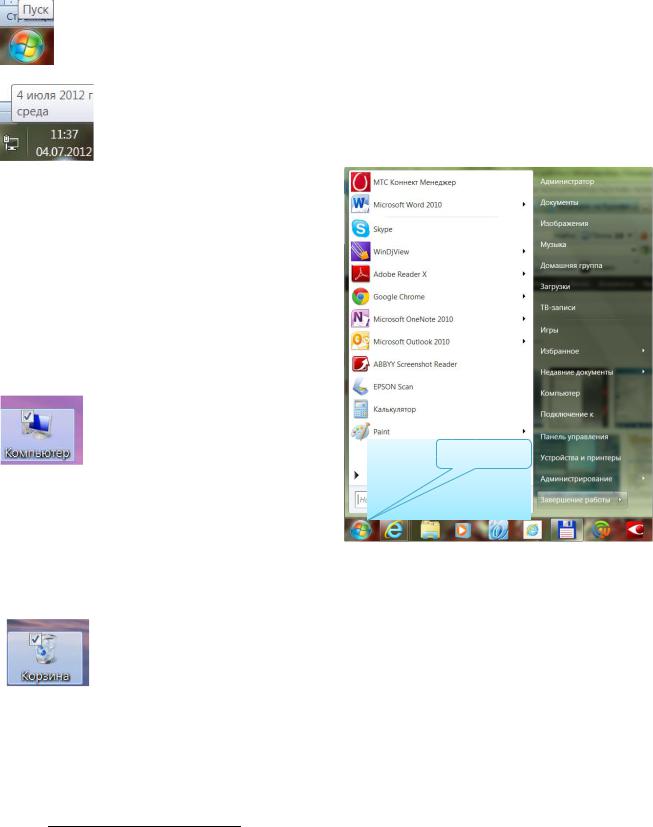Open Изображения from Start menu
Viewport: 653px width, 827px height.
(564, 223)
